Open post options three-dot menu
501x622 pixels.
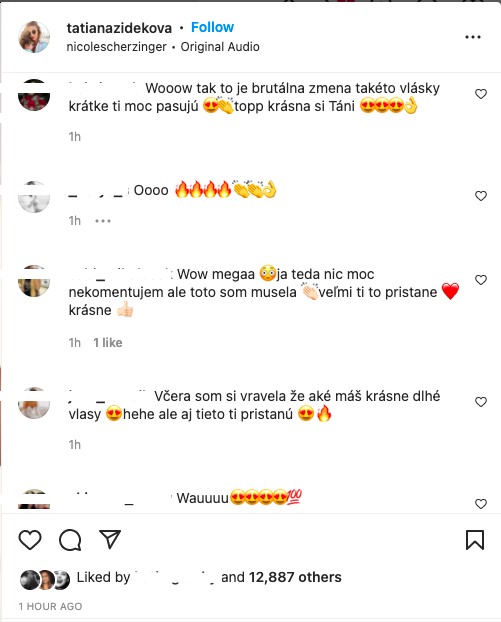[473, 37]
